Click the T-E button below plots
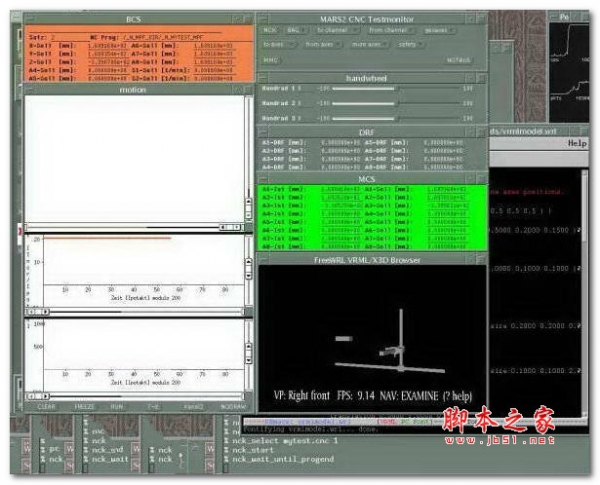Image resolution: width=600 pixels, height=485 pixels. coord(153,407)
